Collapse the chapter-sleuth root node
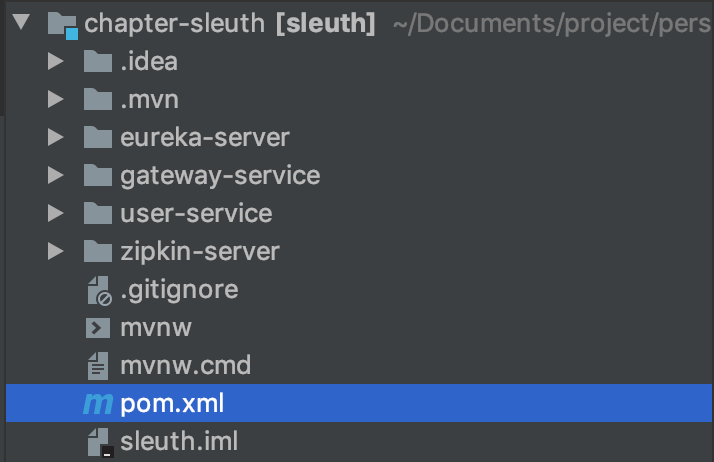 point(21,22)
